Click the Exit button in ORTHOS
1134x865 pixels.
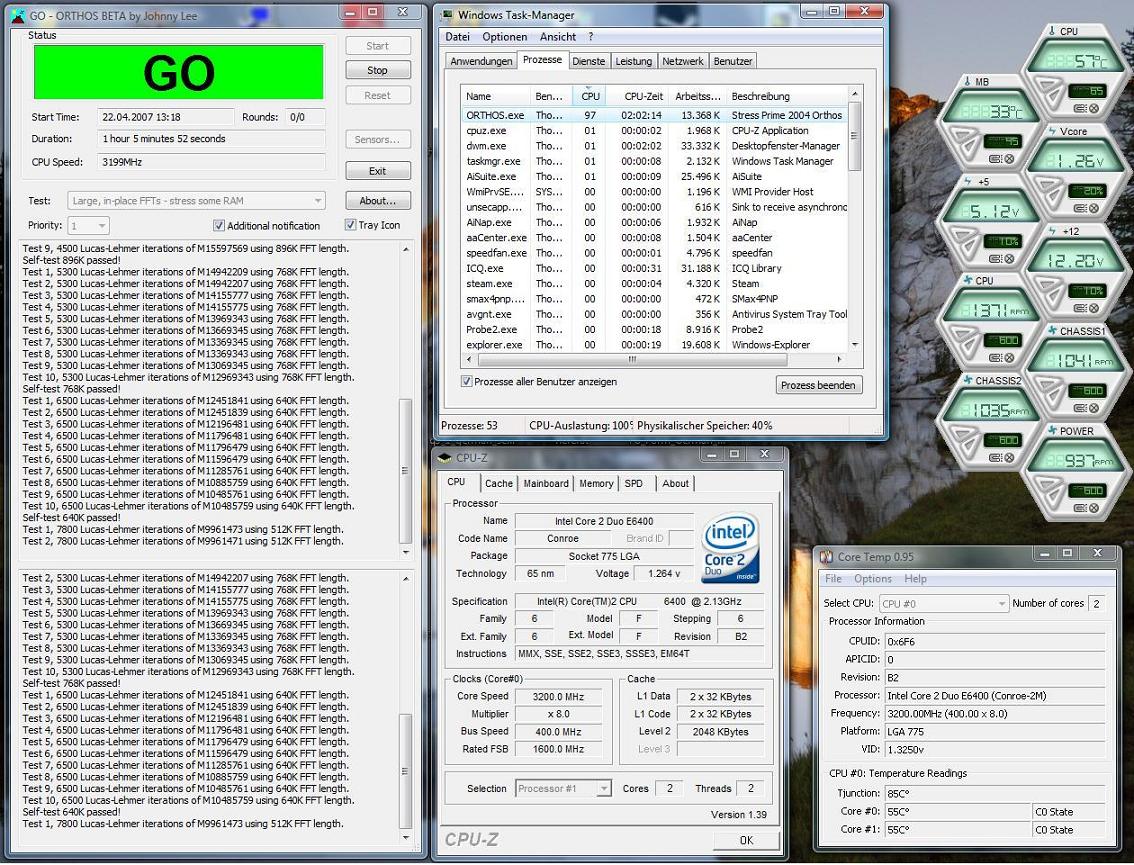[x=378, y=171]
